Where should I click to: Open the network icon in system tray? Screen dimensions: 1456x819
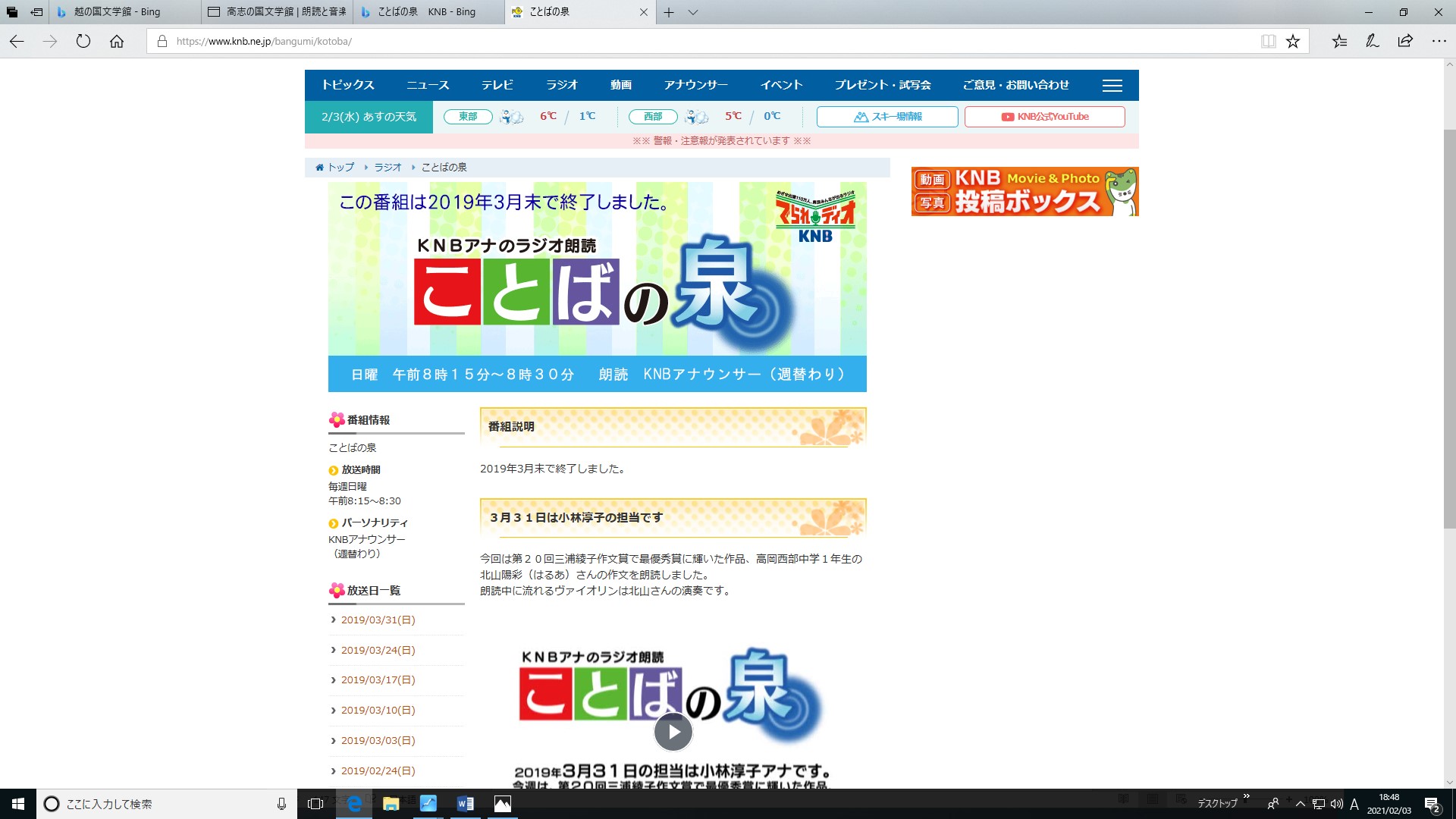click(x=1319, y=804)
